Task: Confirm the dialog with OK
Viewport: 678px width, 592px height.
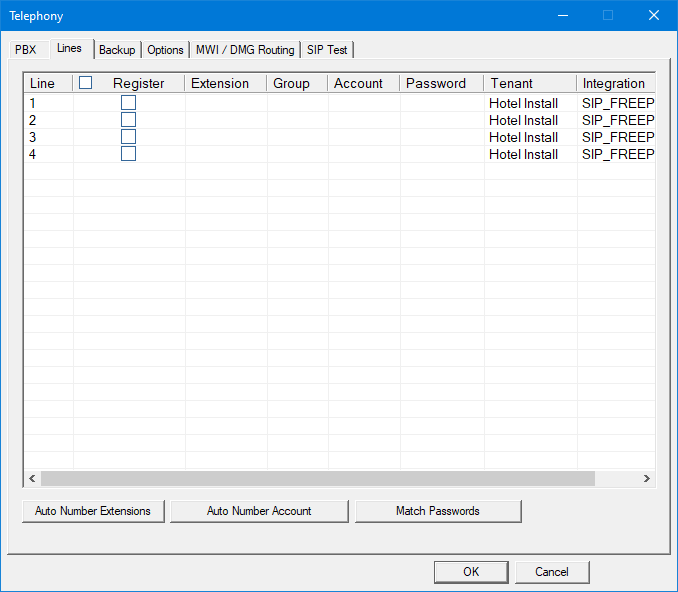Action: pos(471,572)
